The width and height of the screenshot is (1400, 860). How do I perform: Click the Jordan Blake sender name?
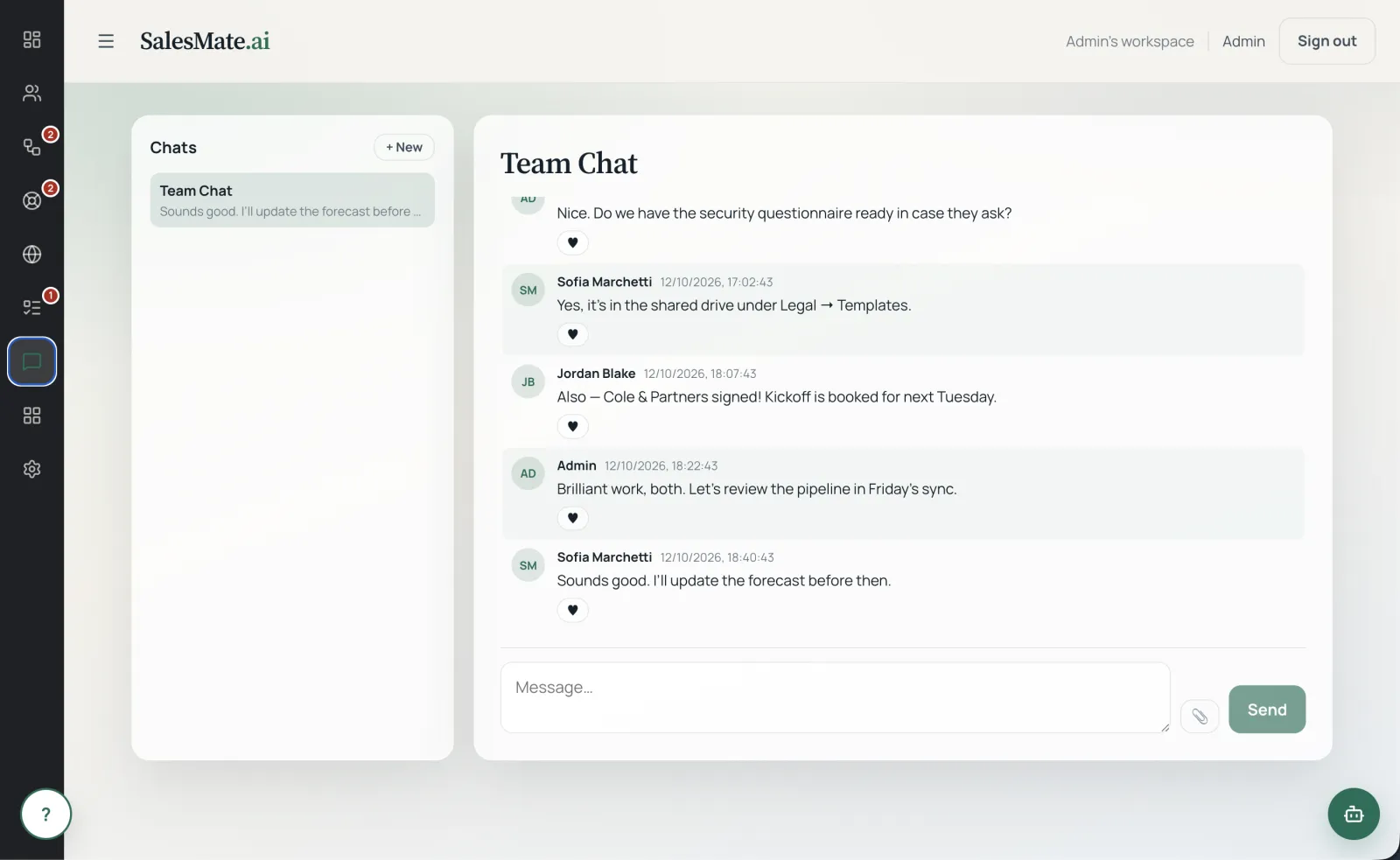[596, 374]
